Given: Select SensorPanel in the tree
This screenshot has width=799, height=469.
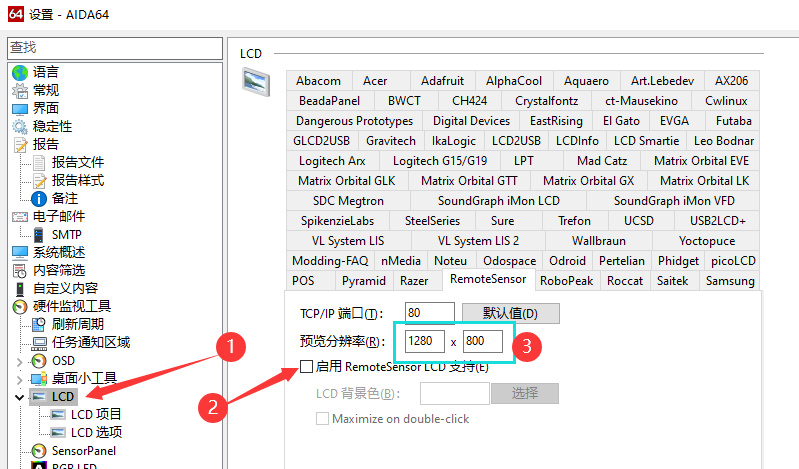Looking at the screenshot, I should click(84, 451).
